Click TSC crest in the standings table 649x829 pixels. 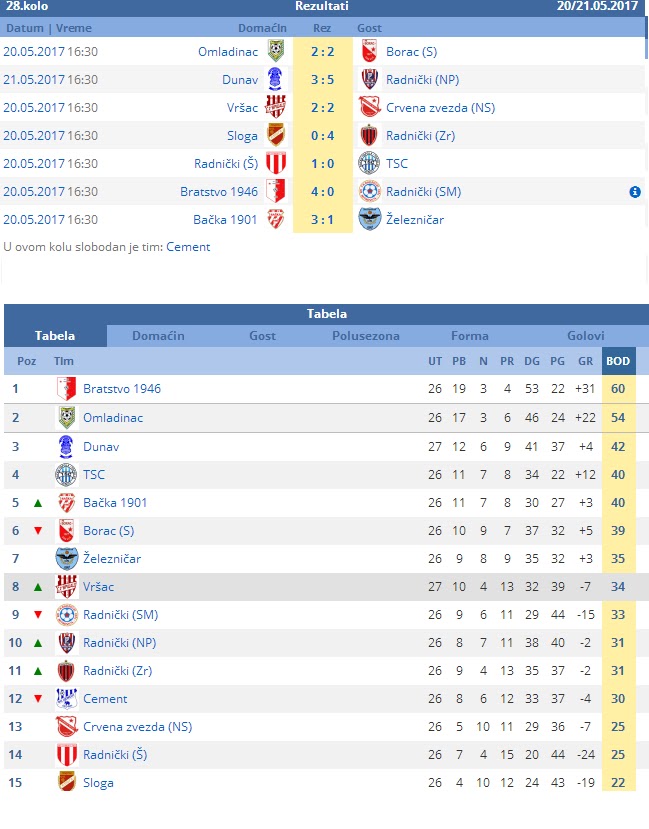click(x=66, y=474)
